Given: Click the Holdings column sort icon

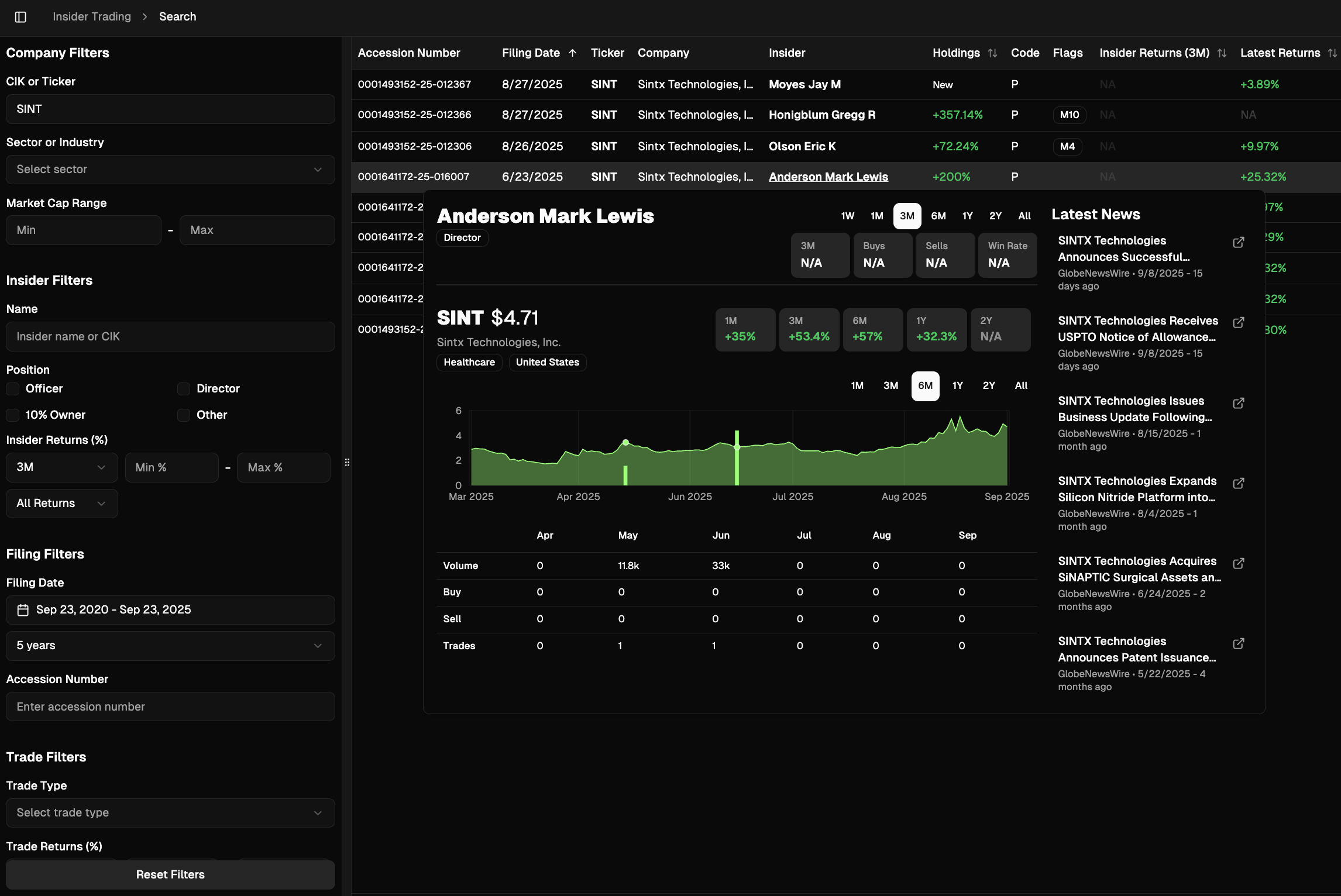Looking at the screenshot, I should 992,53.
